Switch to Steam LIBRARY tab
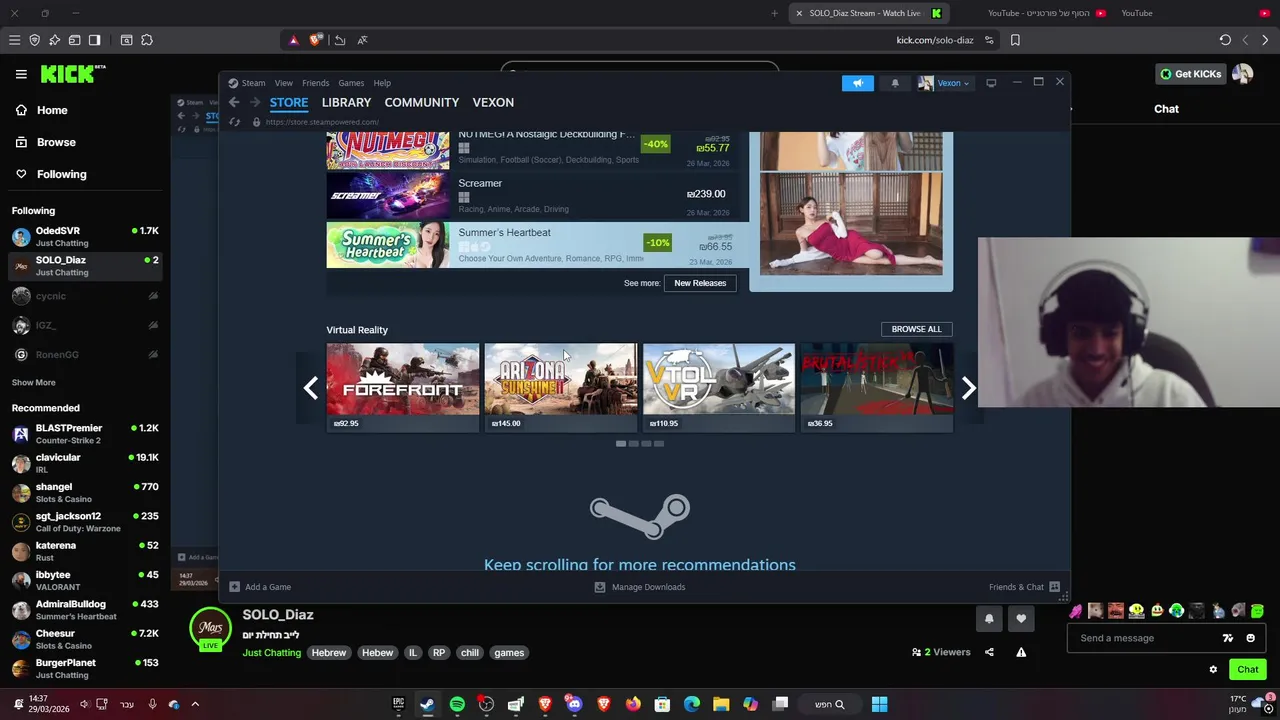 pos(346,102)
